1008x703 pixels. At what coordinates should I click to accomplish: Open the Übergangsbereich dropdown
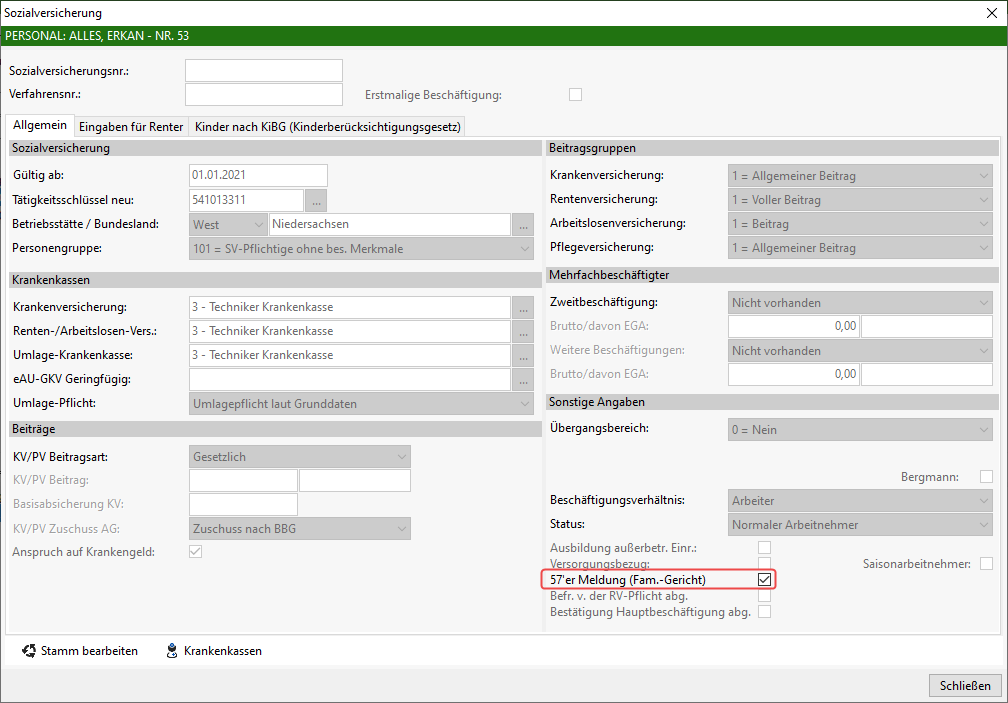pos(860,430)
